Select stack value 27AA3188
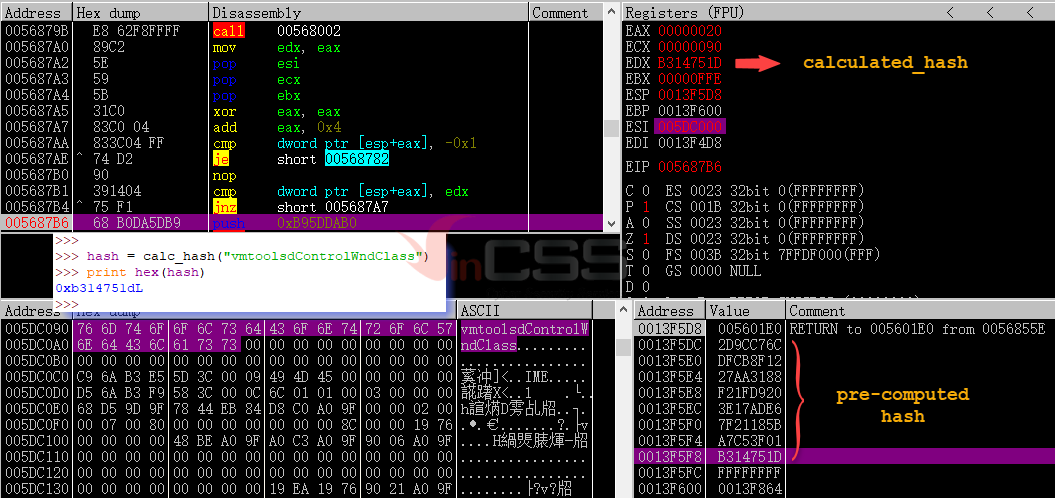 point(749,377)
